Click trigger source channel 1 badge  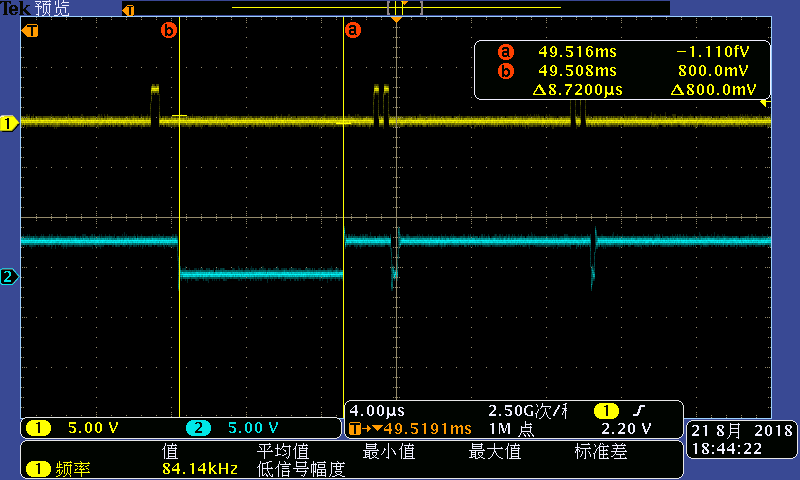(x=606, y=411)
